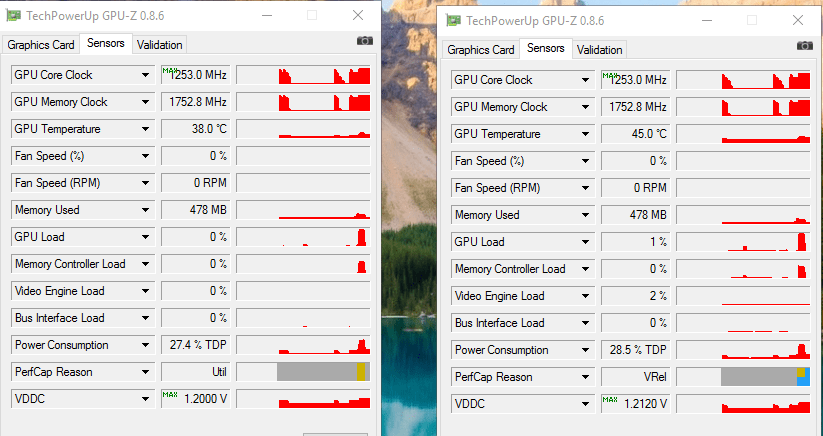Click PerfCap Reason color graph in left window
Viewport: 823px width, 436px height.
pyautogui.click(x=303, y=372)
